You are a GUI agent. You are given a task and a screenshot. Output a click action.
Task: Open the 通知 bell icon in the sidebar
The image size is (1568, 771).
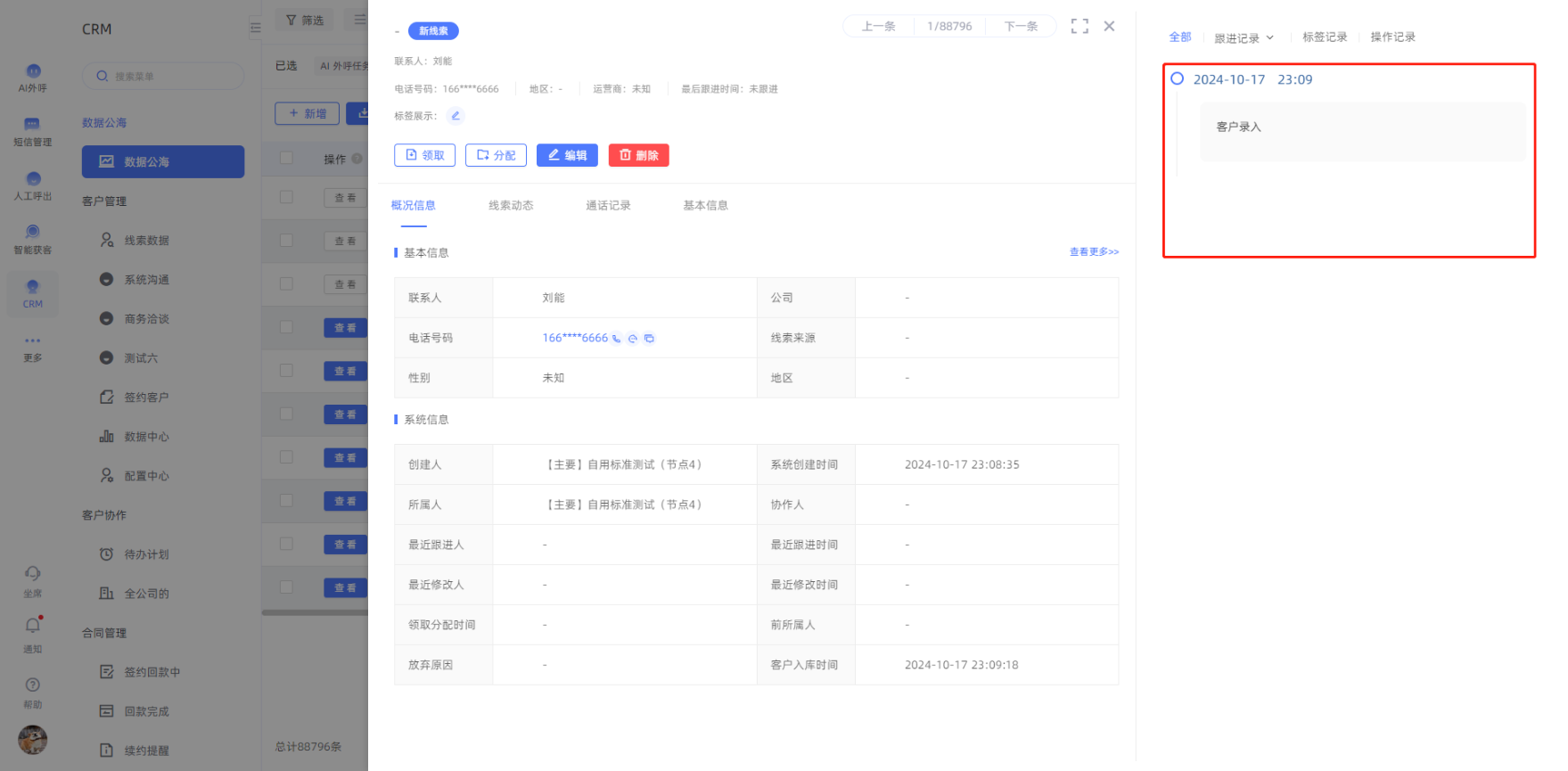click(33, 633)
